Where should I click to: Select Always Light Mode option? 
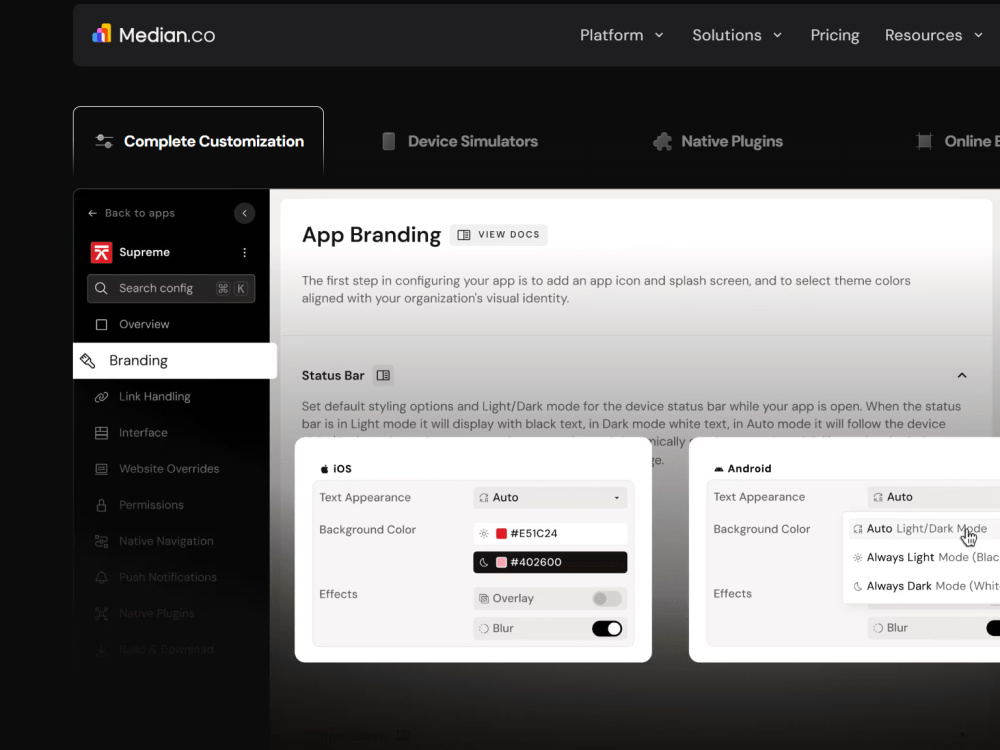pyautogui.click(x=925, y=557)
